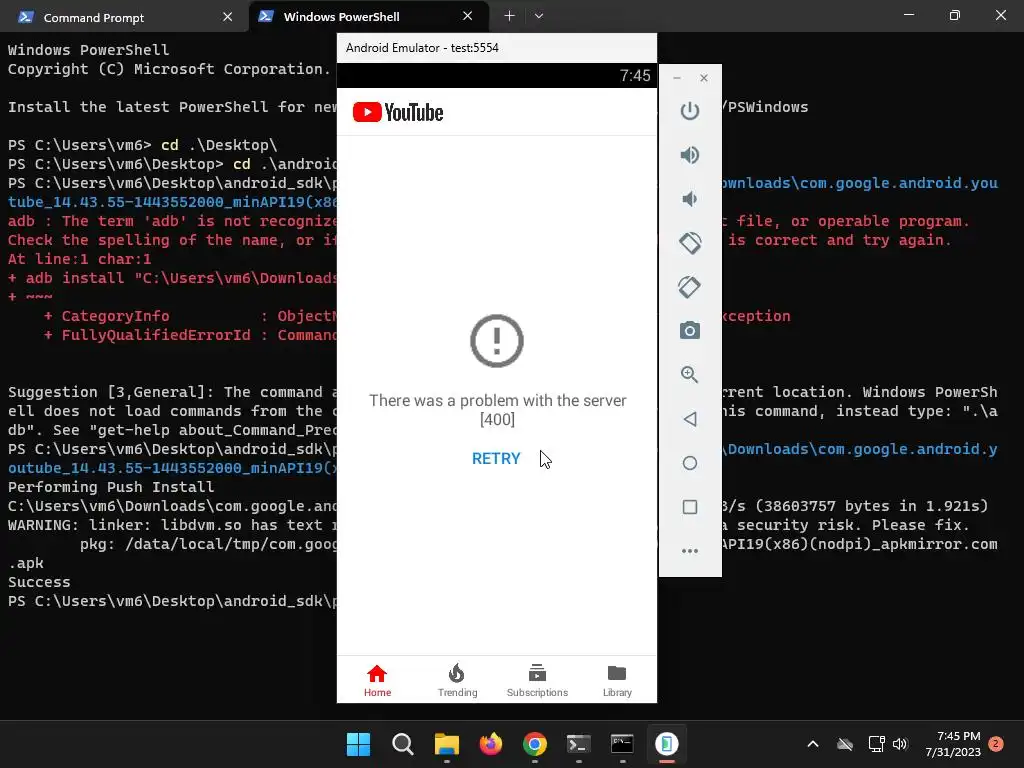Open system volume tray icon

900,744
